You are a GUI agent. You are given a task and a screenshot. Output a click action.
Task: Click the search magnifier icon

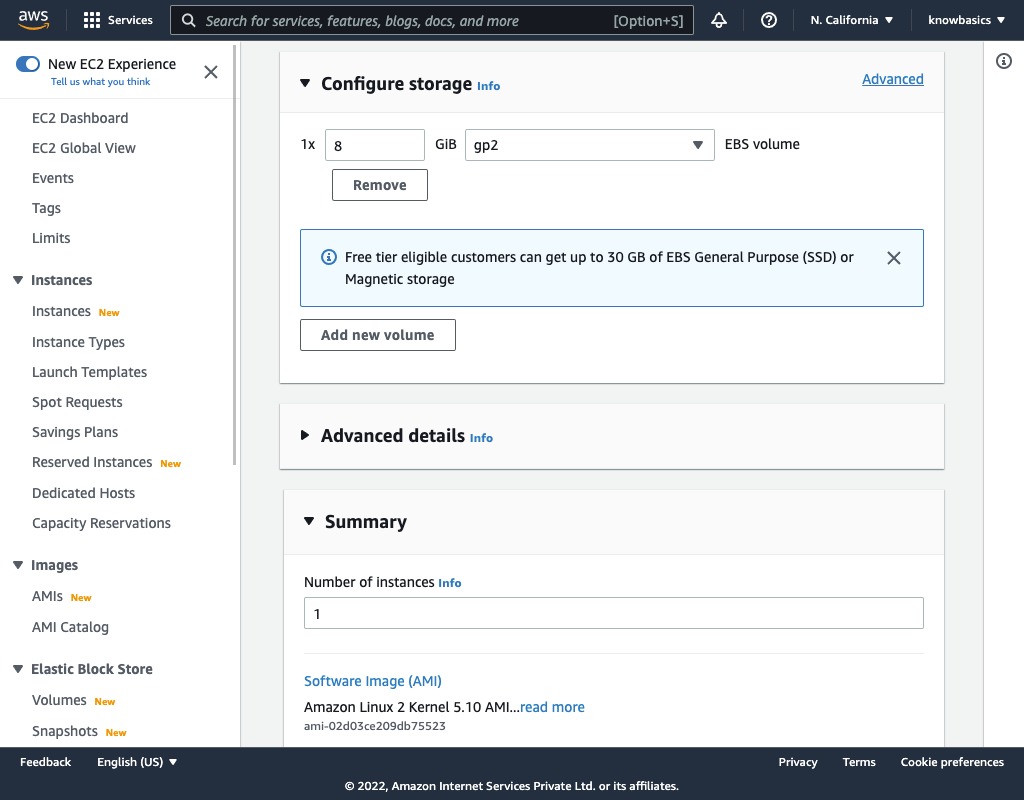point(189,20)
